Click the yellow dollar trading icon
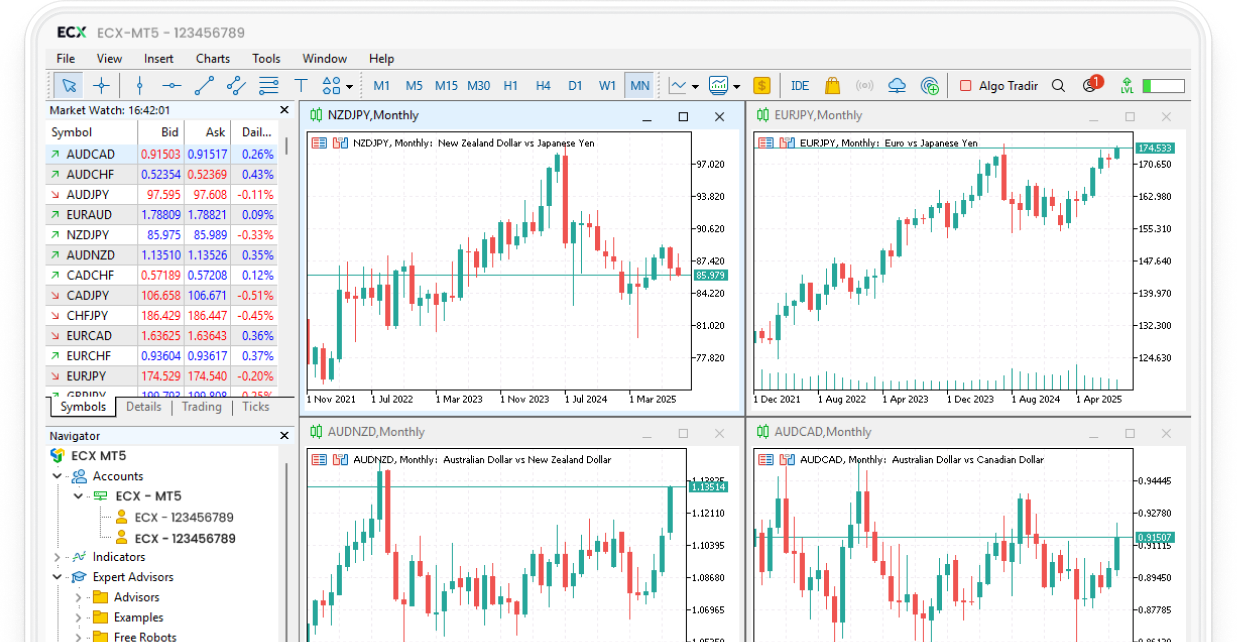Screen dimensions: 1237x642 click(x=762, y=86)
